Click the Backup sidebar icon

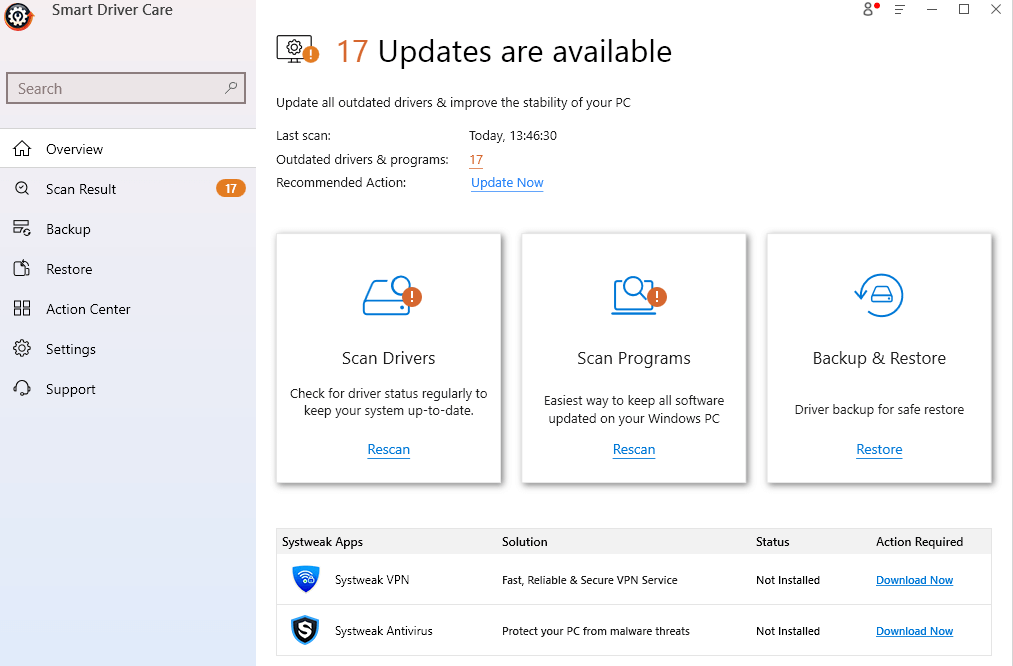22,229
